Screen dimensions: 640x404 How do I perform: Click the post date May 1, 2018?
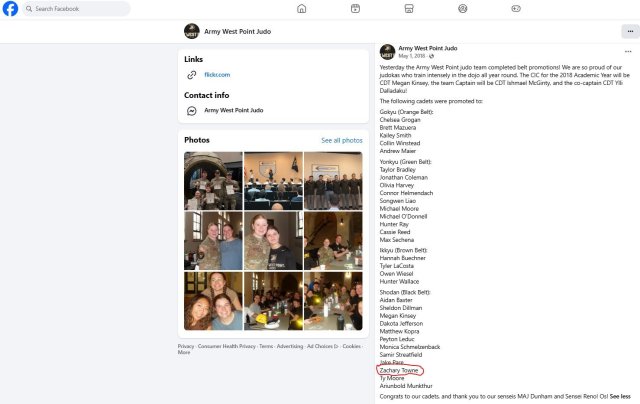[412, 56]
